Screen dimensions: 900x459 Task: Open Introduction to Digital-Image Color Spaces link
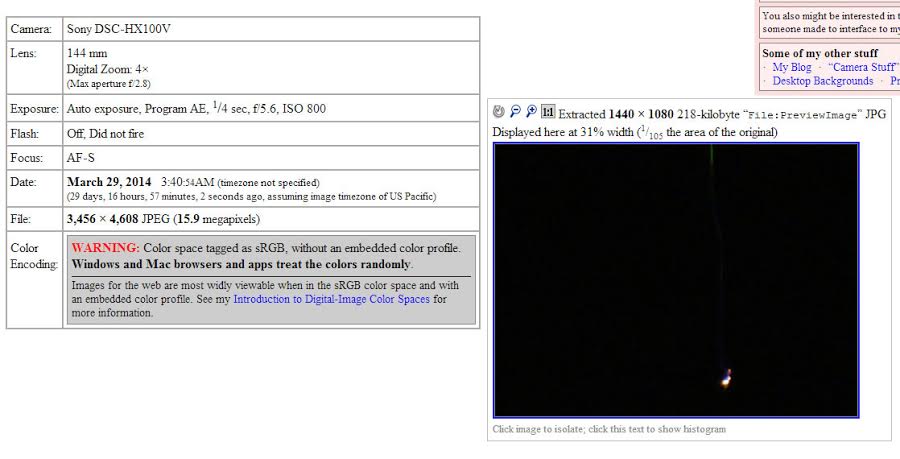coord(331,299)
